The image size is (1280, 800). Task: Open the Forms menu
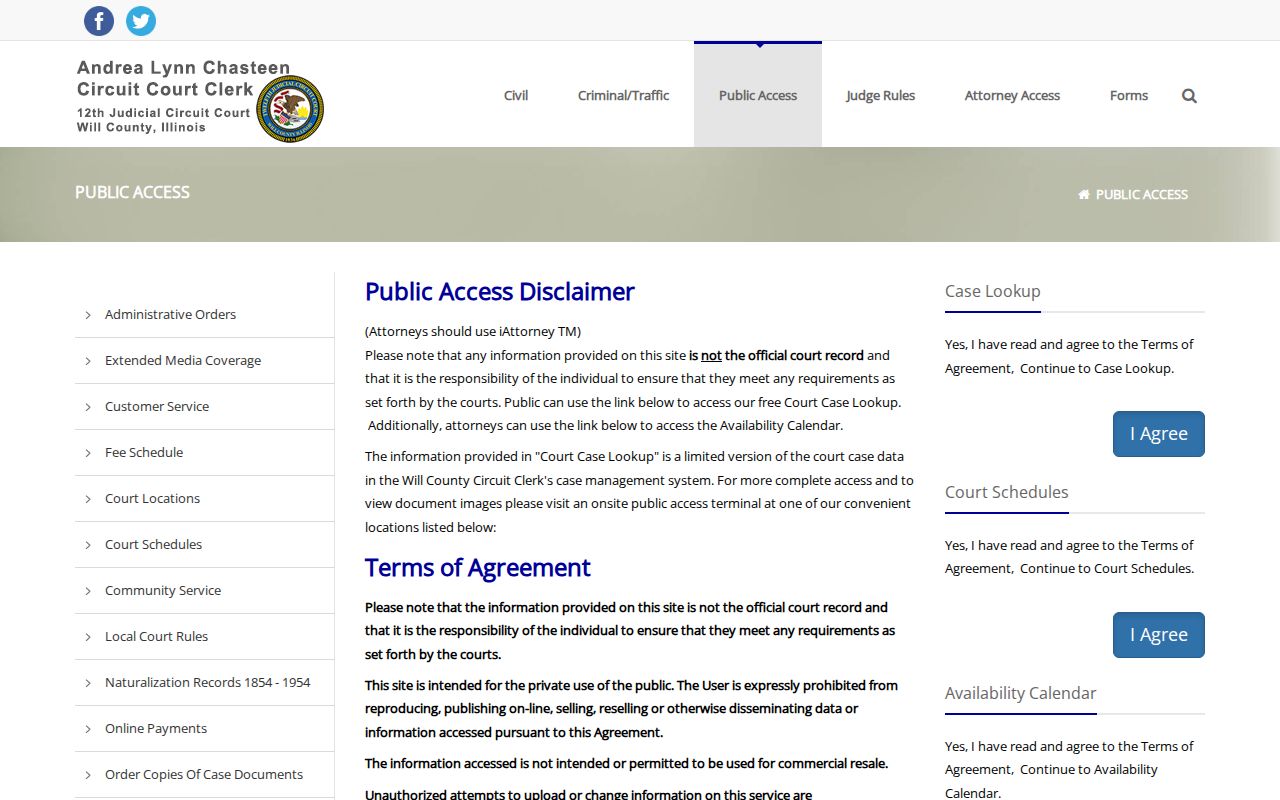coord(1129,96)
